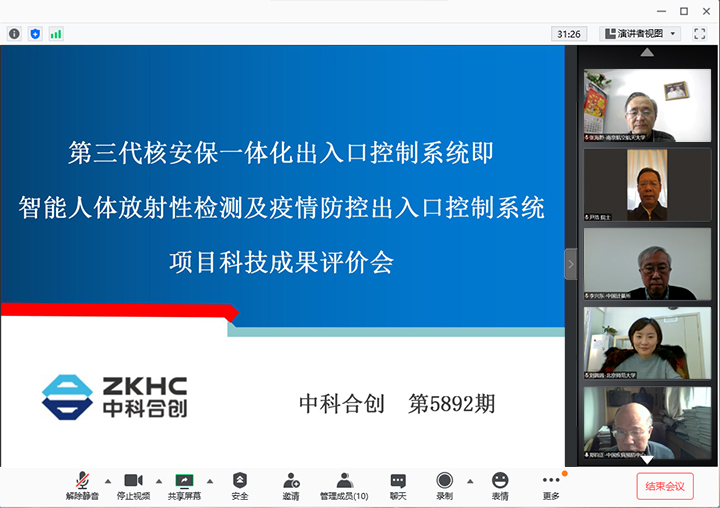Maximize the meeting window

pos(684,11)
